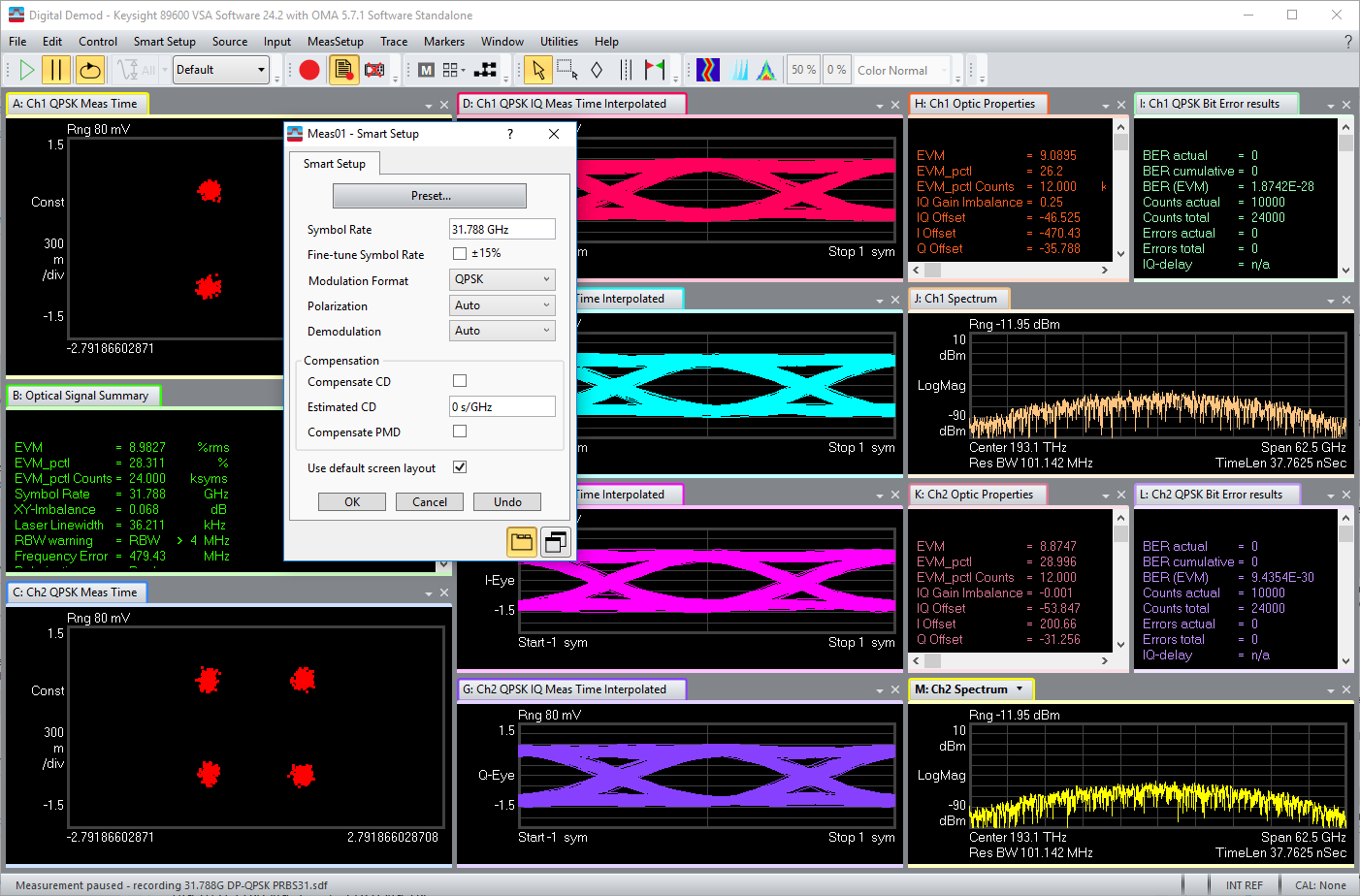Click OK in Smart Setup dialog

(352, 502)
